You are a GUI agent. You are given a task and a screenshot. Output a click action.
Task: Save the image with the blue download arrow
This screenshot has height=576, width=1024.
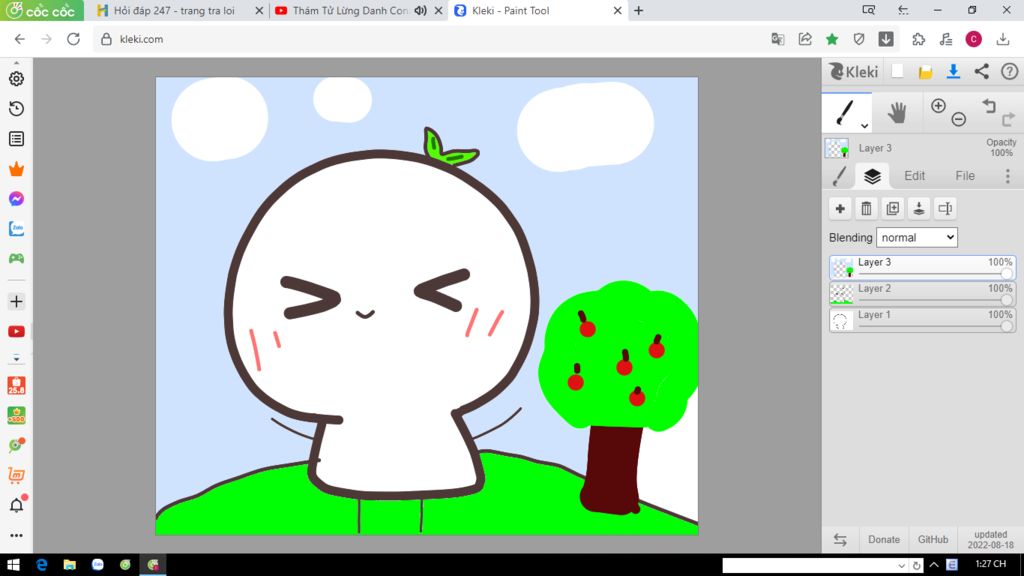pyautogui.click(x=953, y=71)
